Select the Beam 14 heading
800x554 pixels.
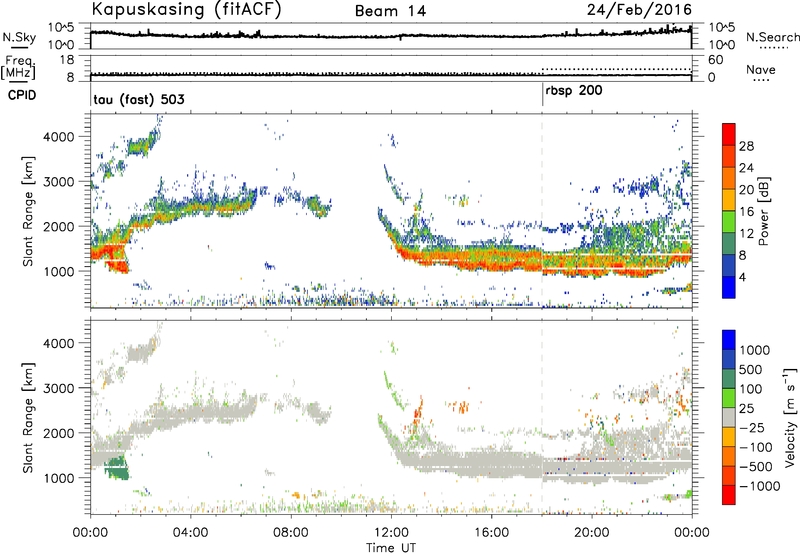click(x=390, y=11)
